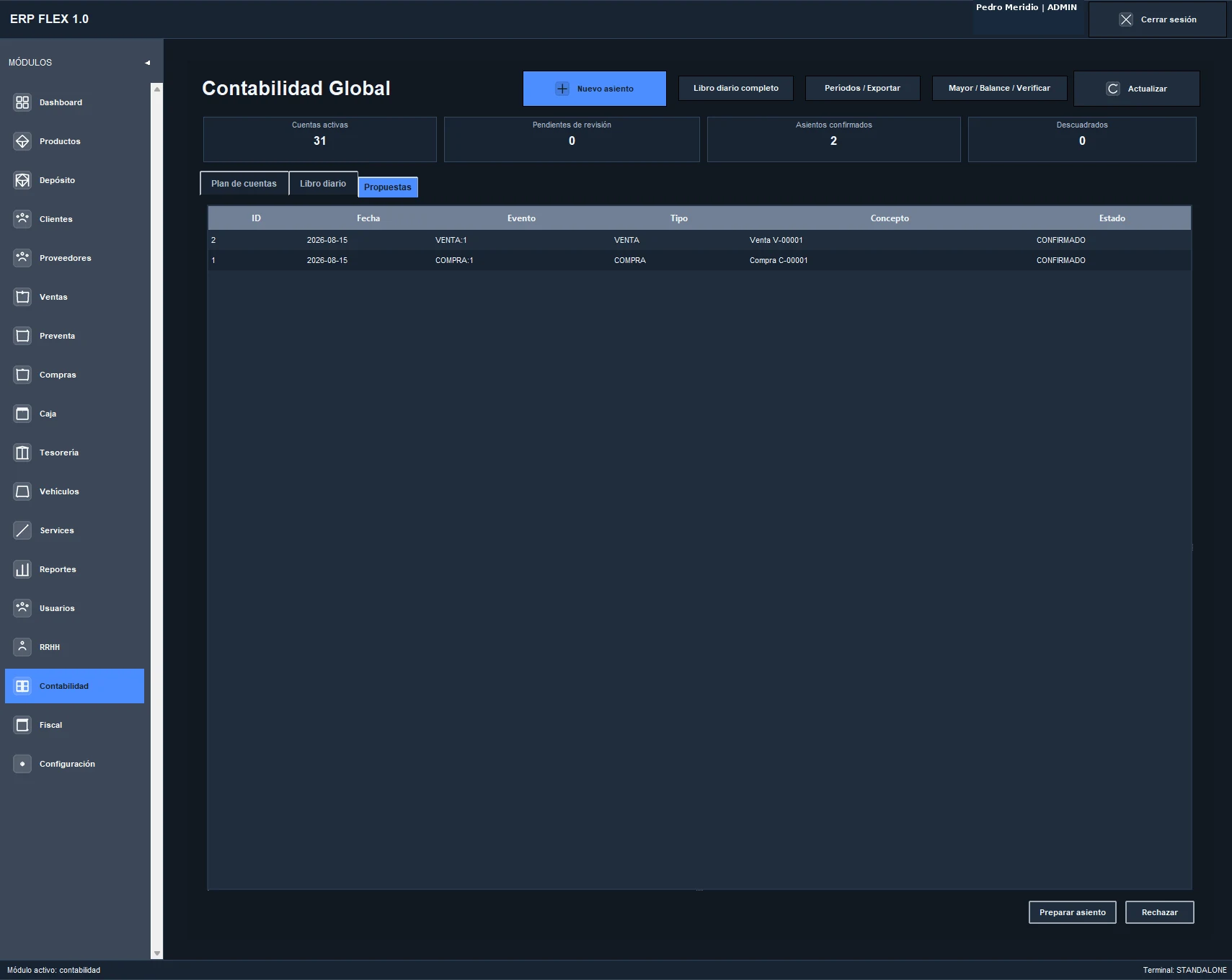Open the Dashboard module icon
Viewport: 1232px width, 980px height.
pos(22,102)
